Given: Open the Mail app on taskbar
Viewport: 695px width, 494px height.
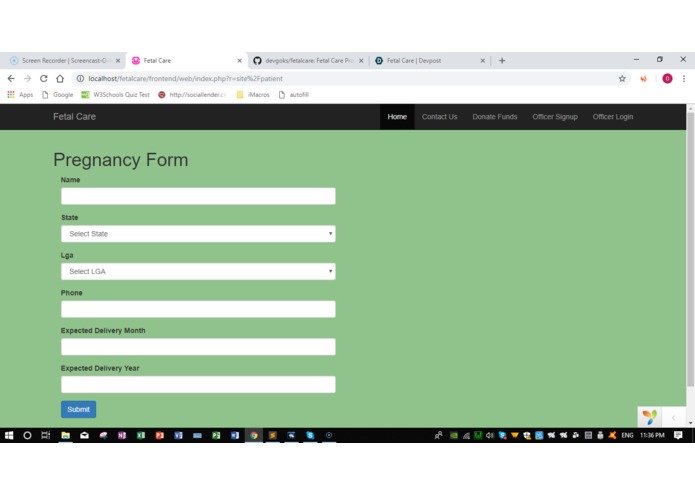Looking at the screenshot, I should [x=84, y=436].
